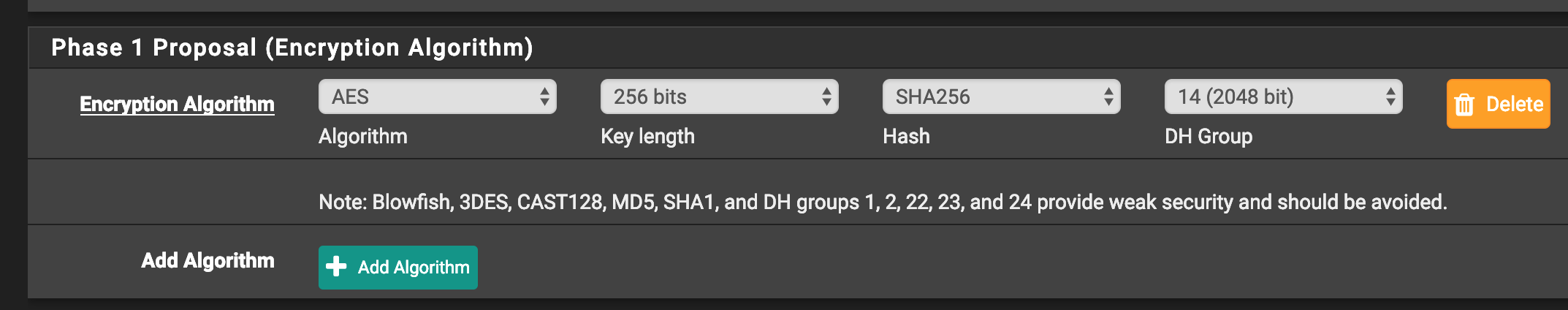
Task: Click the arrows on the 256 bits selector
Action: coord(826,97)
